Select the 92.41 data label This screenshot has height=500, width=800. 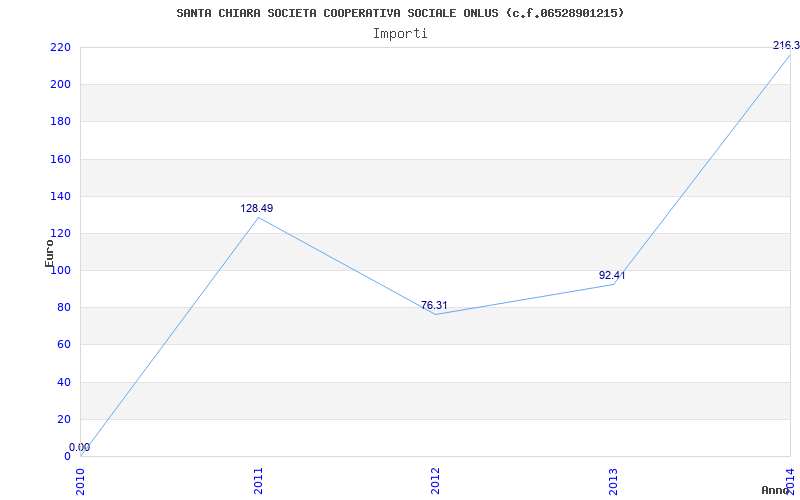612,276
